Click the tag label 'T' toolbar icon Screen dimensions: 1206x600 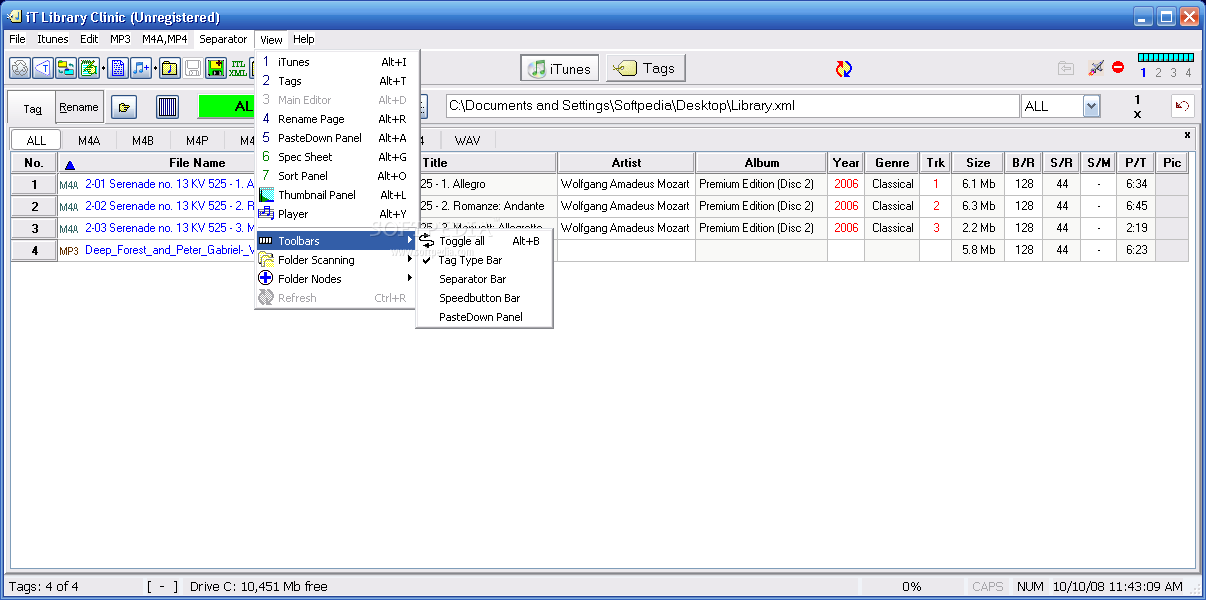click(x=43, y=68)
